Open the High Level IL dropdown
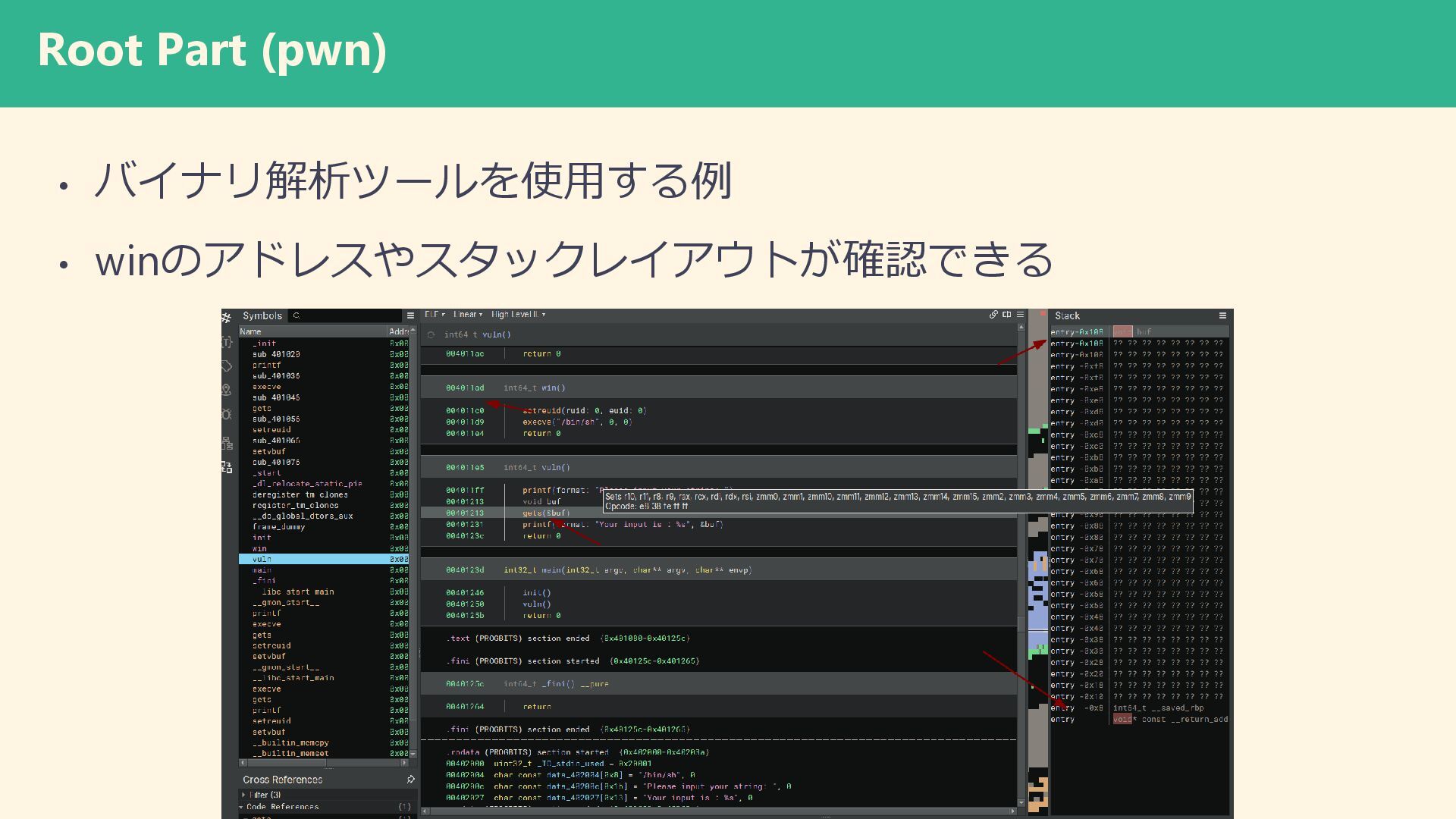The width and height of the screenshot is (1456, 819). pos(518,314)
